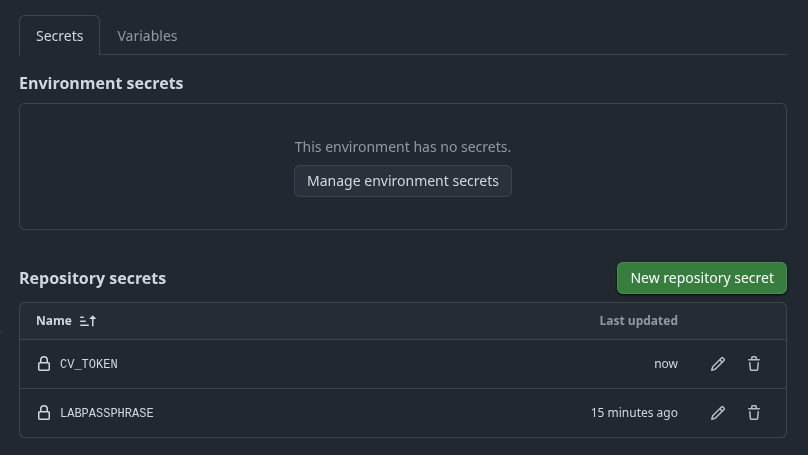Click the "15 minutes ago" timestamp
The width and height of the screenshot is (808, 455).
coord(634,412)
